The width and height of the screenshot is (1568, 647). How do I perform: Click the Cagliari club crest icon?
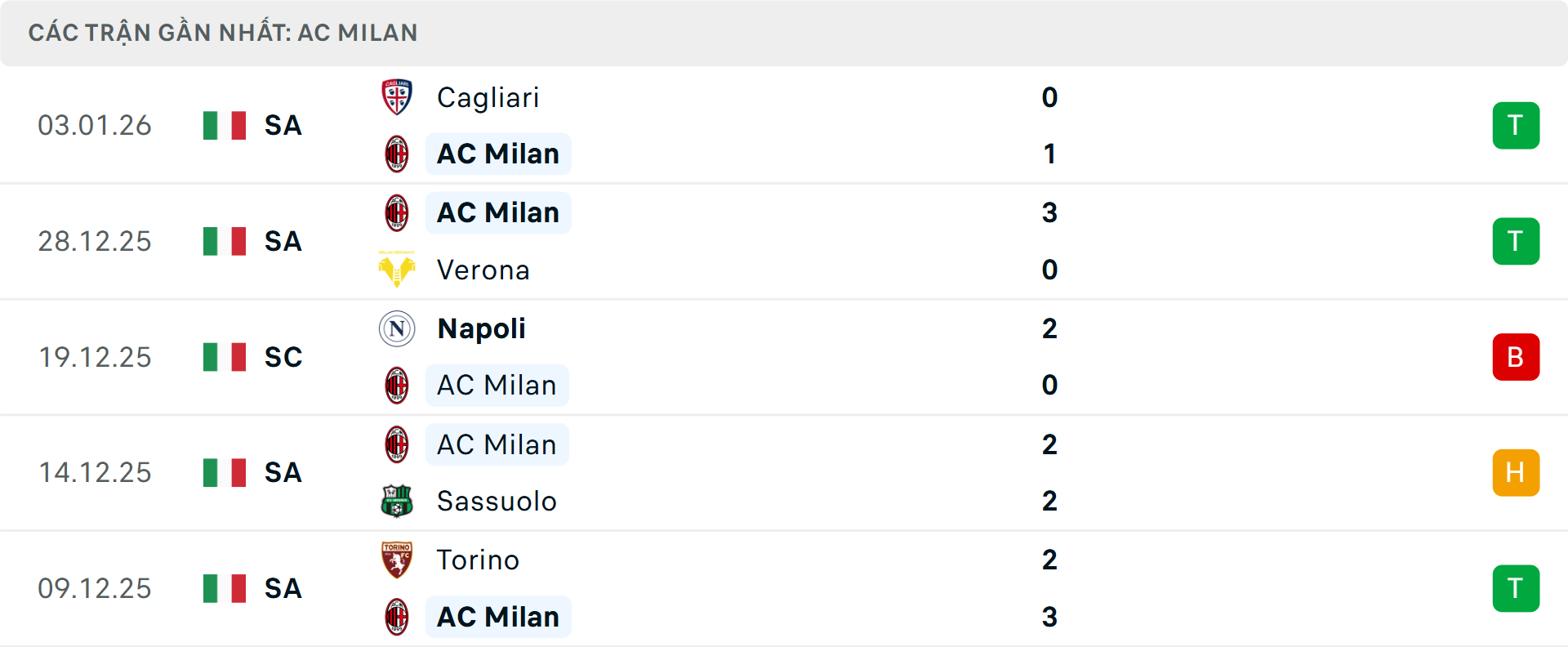click(x=397, y=97)
